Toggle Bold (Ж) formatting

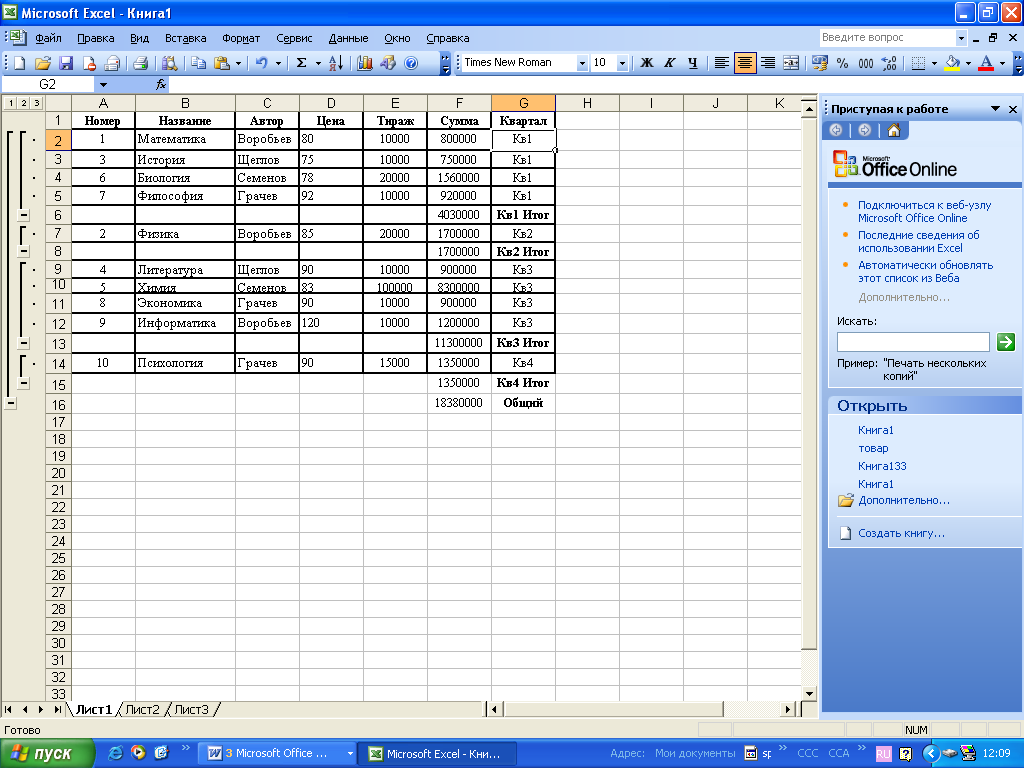(x=647, y=63)
